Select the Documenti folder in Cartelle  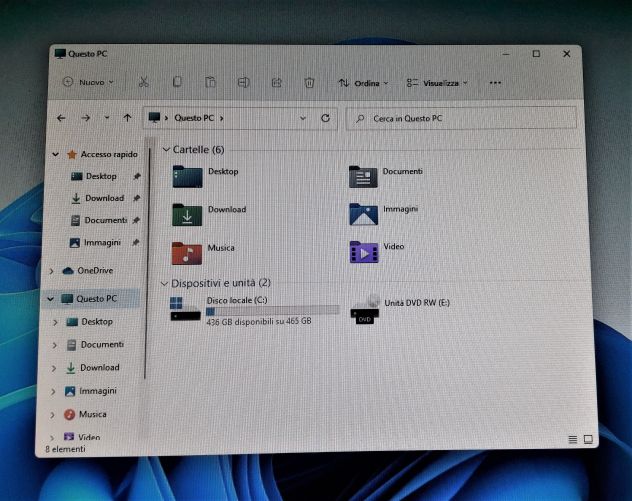click(386, 176)
